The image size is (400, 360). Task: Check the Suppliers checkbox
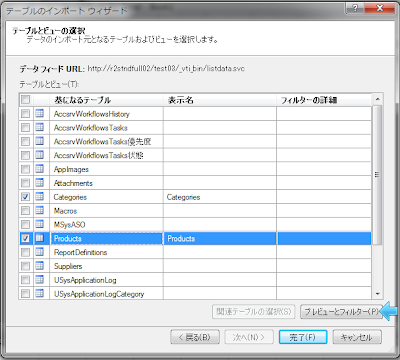click(25, 266)
